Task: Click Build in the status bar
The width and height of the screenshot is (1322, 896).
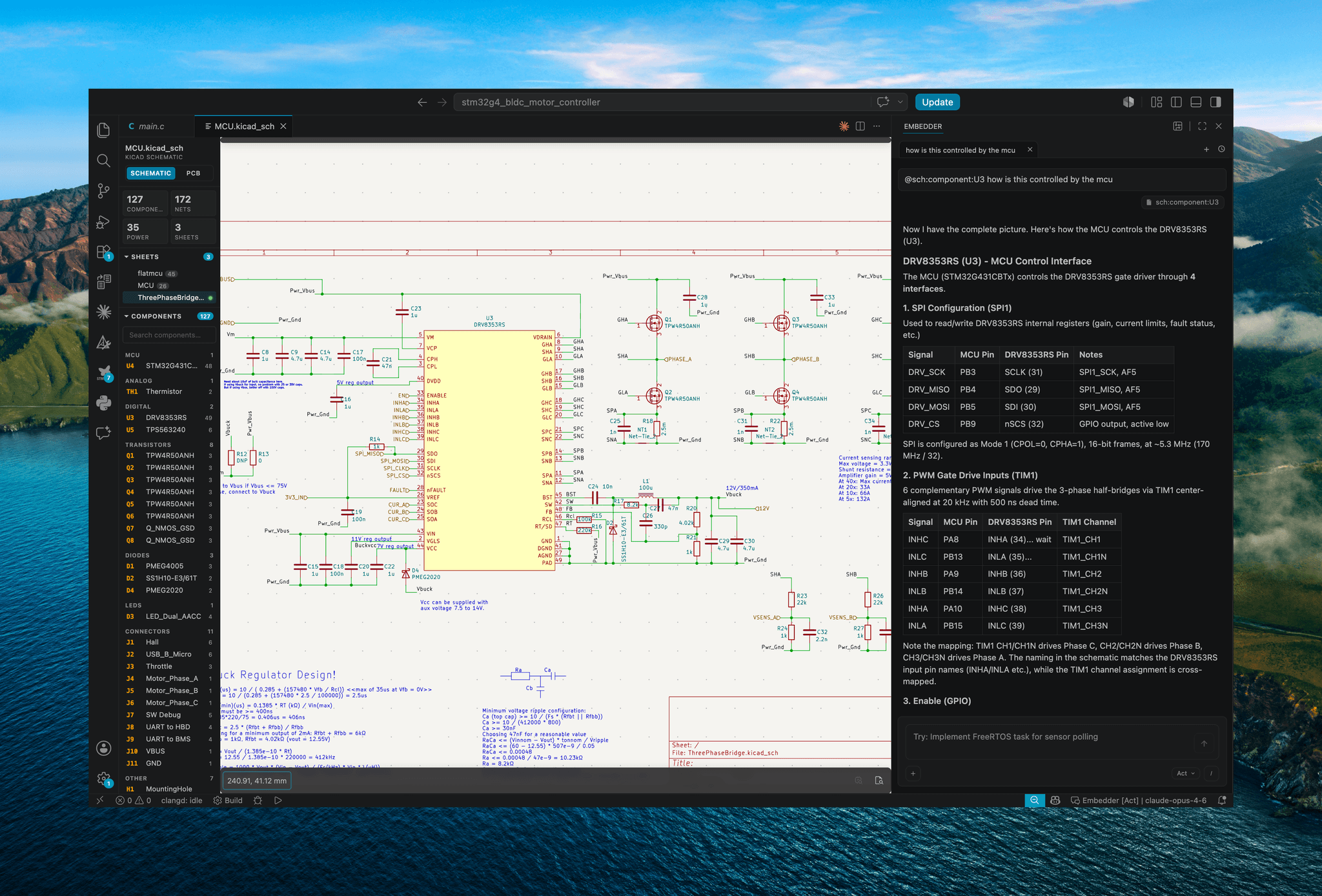Action: click(228, 800)
